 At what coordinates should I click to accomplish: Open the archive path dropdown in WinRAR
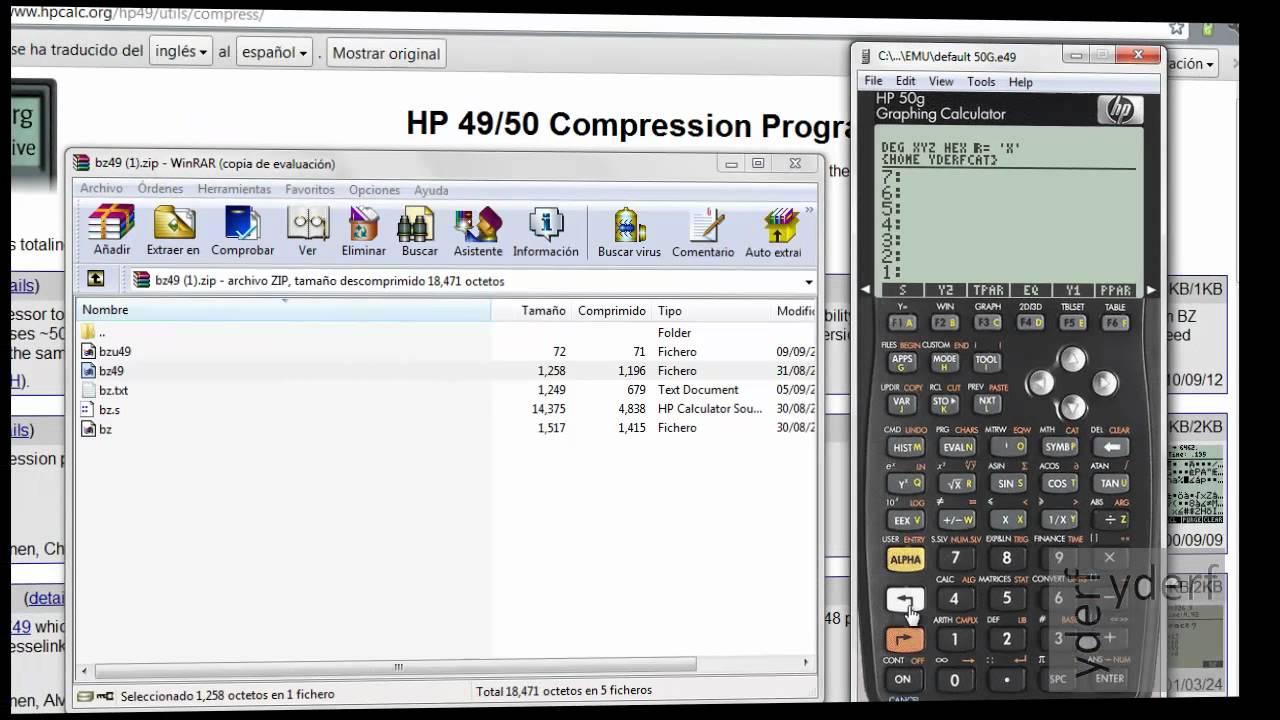click(x=808, y=281)
